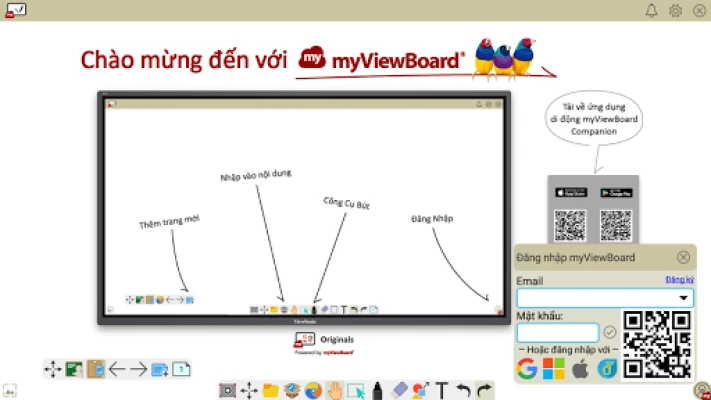This screenshot has height=400, width=711.
Task: Click the 'Chào mừng đến với' heading
Action: pos(184,60)
